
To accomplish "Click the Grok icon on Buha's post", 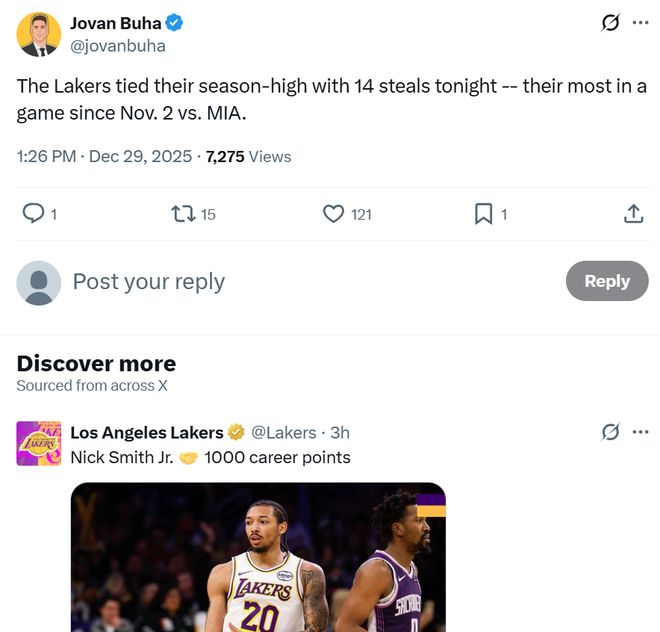I will pyautogui.click(x=610, y=23).
